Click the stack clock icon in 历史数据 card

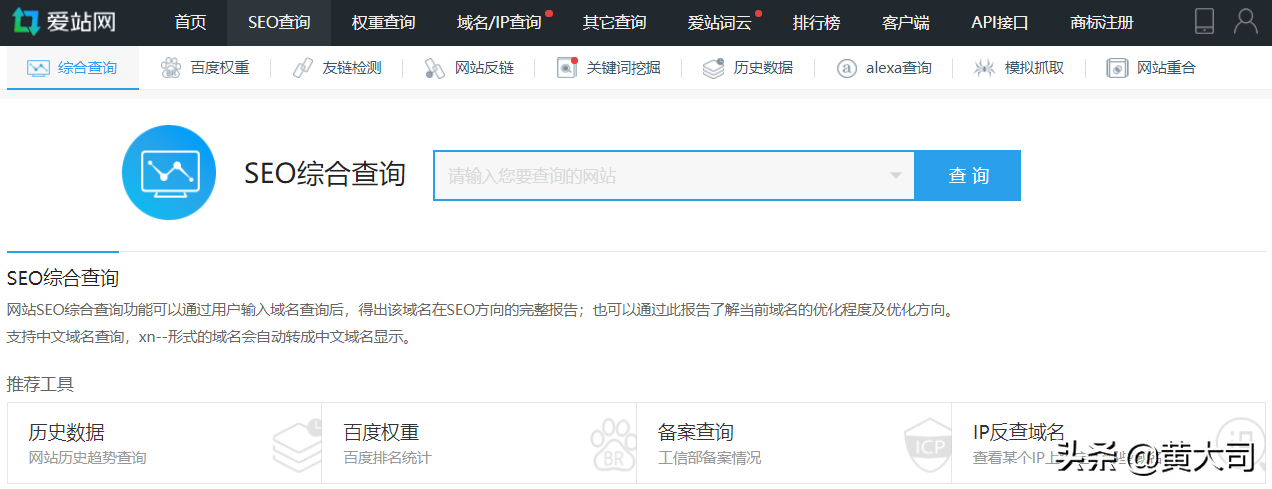(297, 444)
